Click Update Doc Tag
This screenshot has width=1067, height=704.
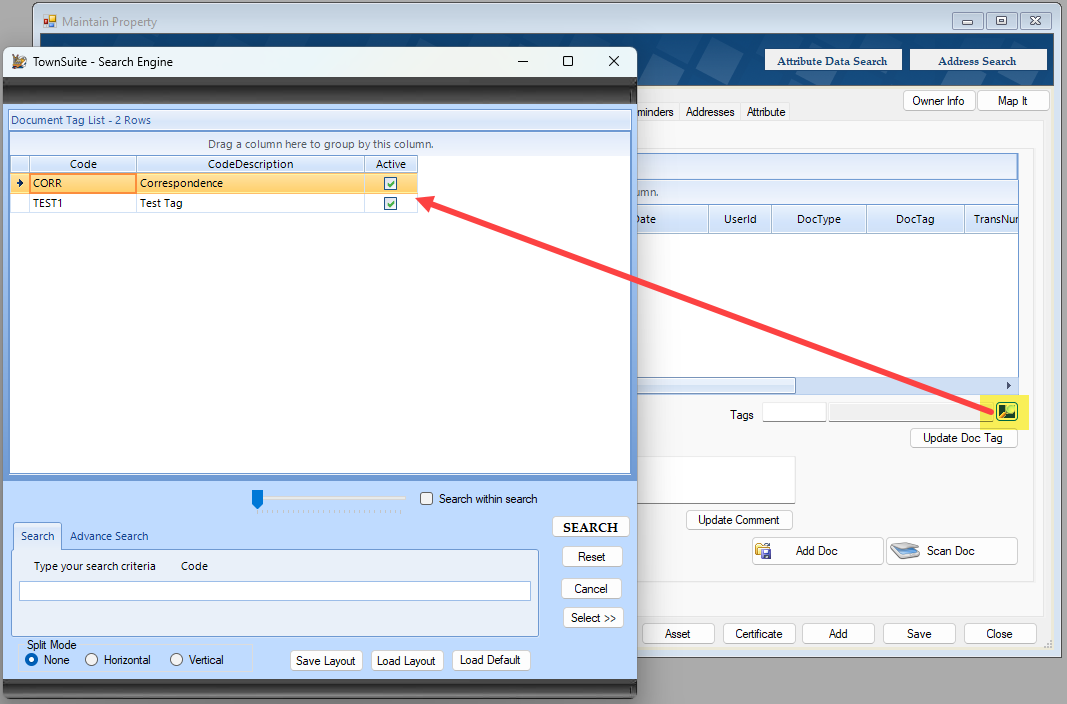(962, 437)
